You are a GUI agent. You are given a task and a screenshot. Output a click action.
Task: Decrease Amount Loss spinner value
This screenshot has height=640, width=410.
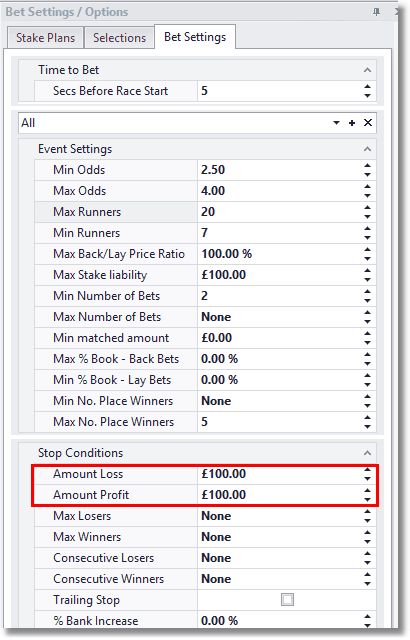click(x=368, y=479)
